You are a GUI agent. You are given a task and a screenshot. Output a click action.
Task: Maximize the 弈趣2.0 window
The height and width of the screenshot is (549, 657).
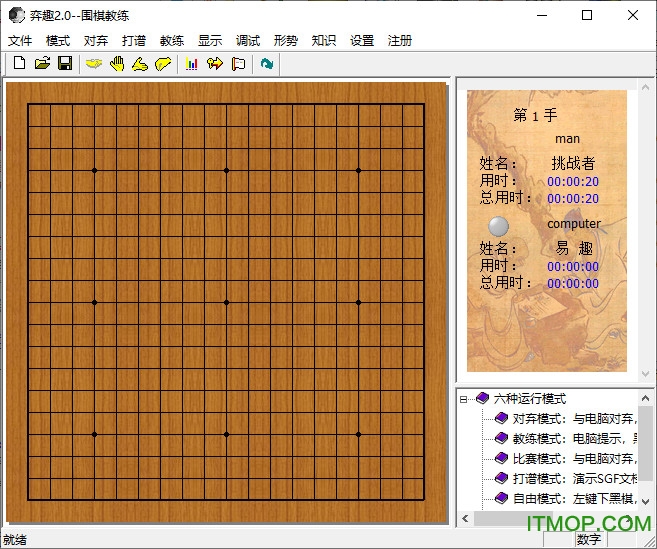pos(587,15)
